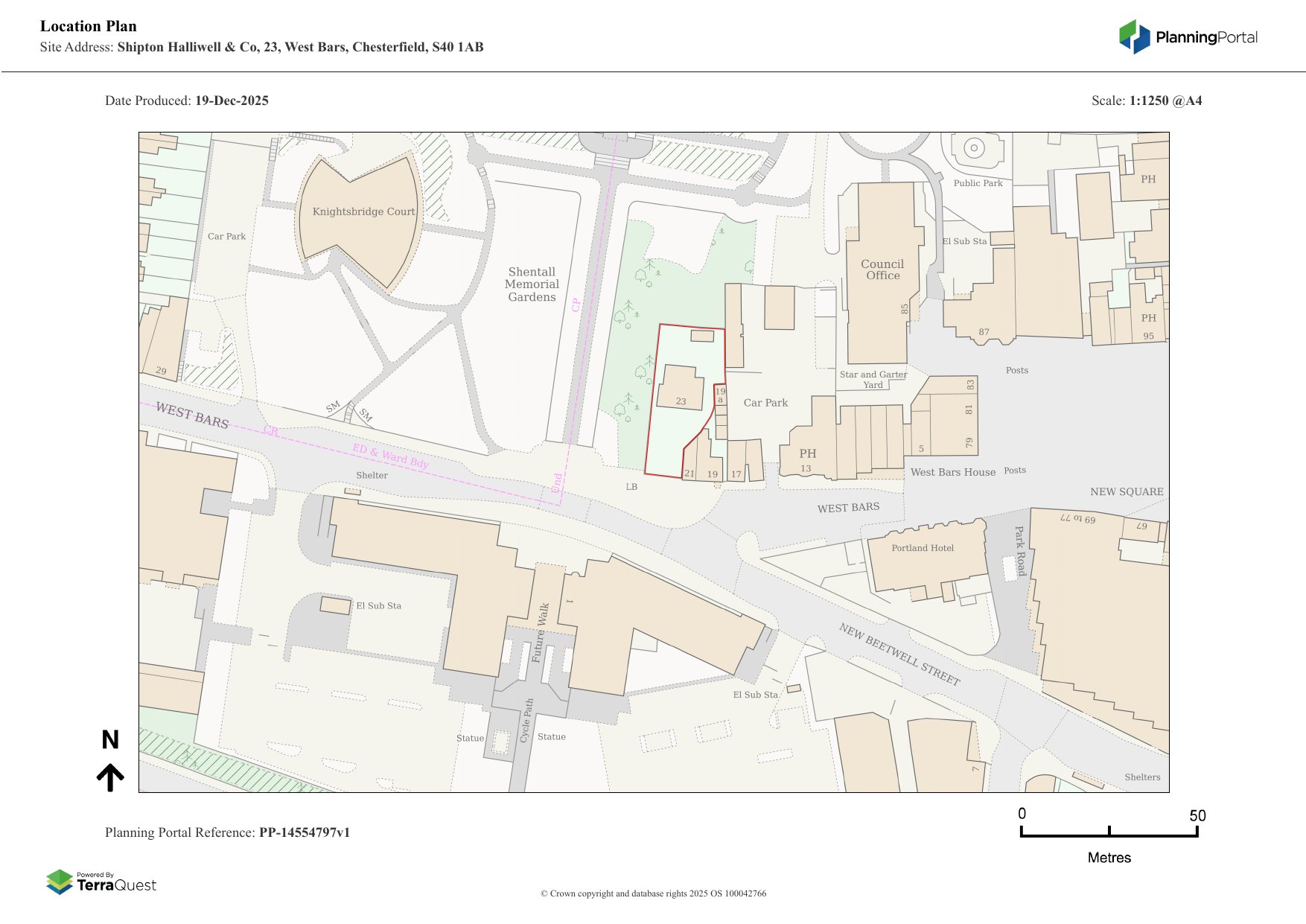Select the Shentall Memorial Gardens label
The image size is (1306, 924).
coord(532,284)
